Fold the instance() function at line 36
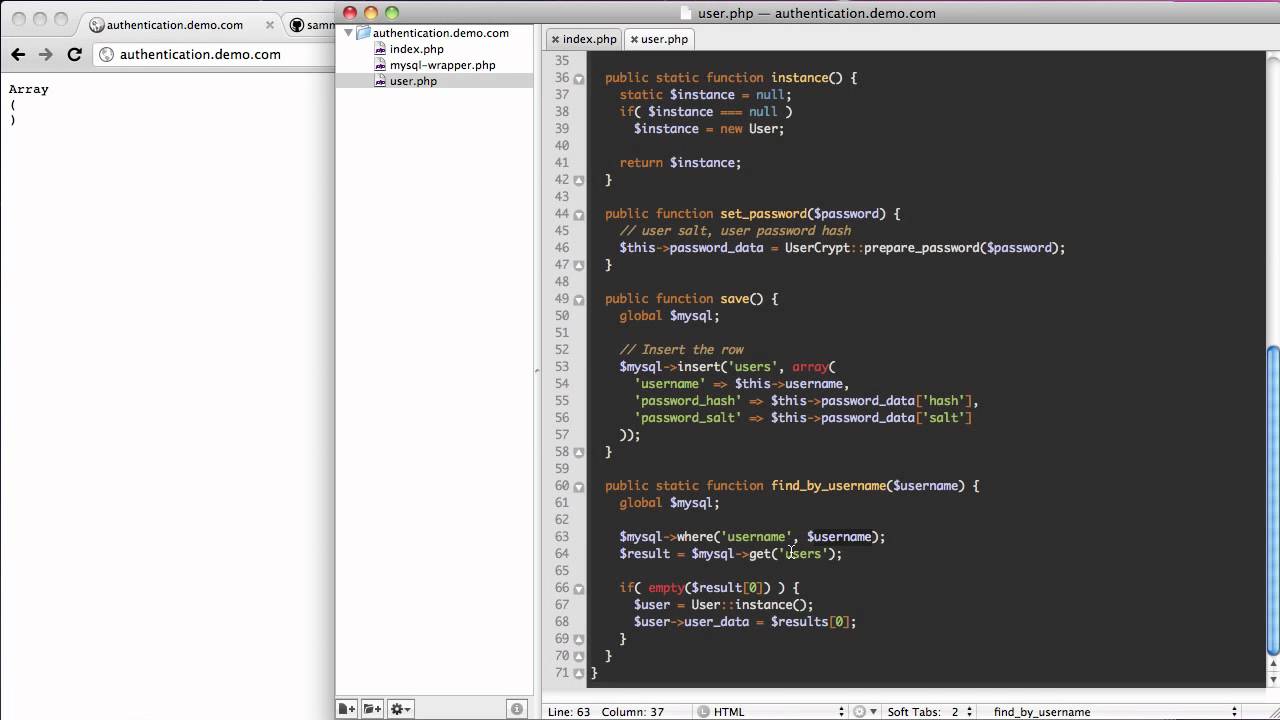 578,78
